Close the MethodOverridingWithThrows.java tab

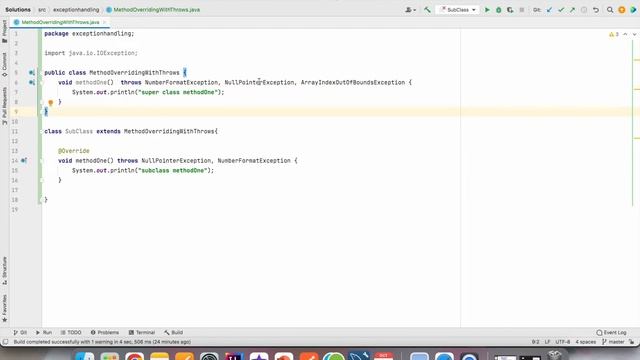(105, 22)
